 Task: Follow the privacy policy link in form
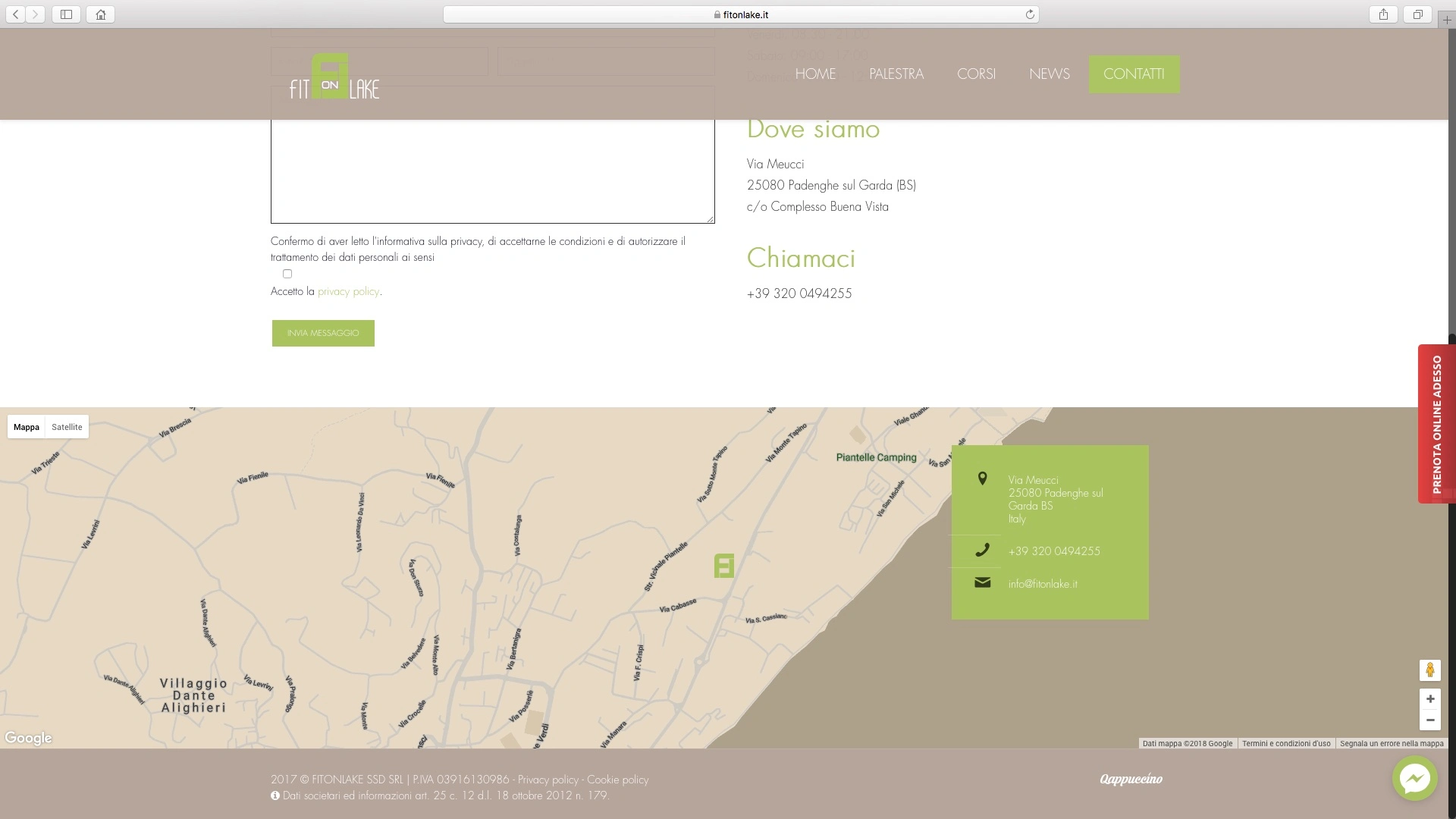pyautogui.click(x=348, y=291)
